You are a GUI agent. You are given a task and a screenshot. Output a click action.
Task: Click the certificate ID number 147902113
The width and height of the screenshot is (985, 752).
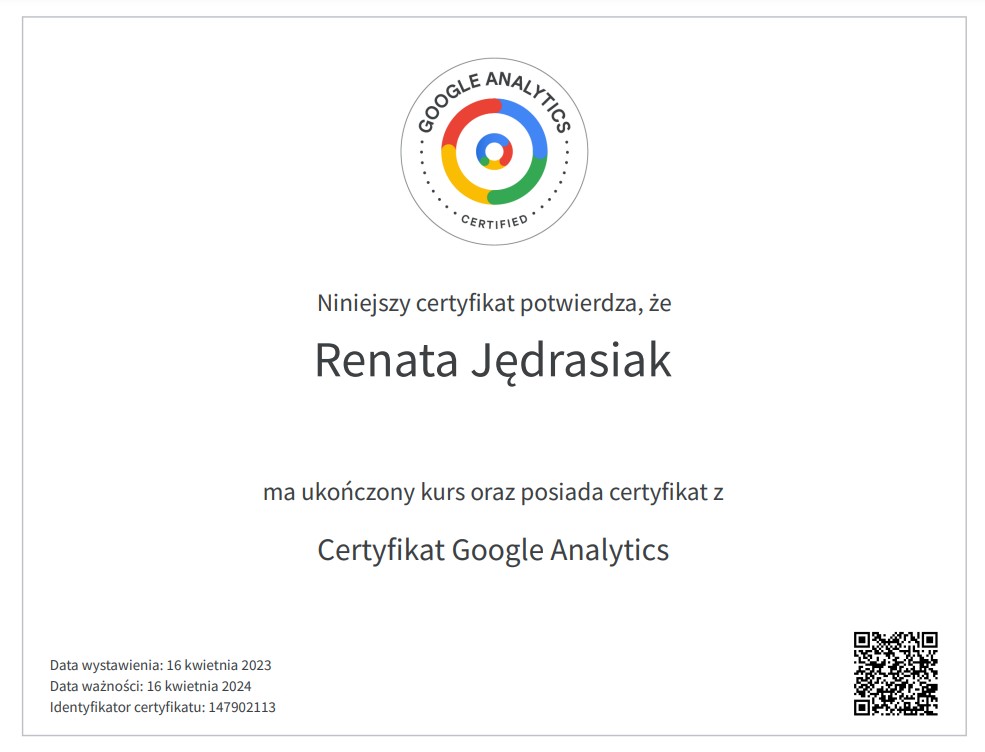pyautogui.click(x=241, y=707)
